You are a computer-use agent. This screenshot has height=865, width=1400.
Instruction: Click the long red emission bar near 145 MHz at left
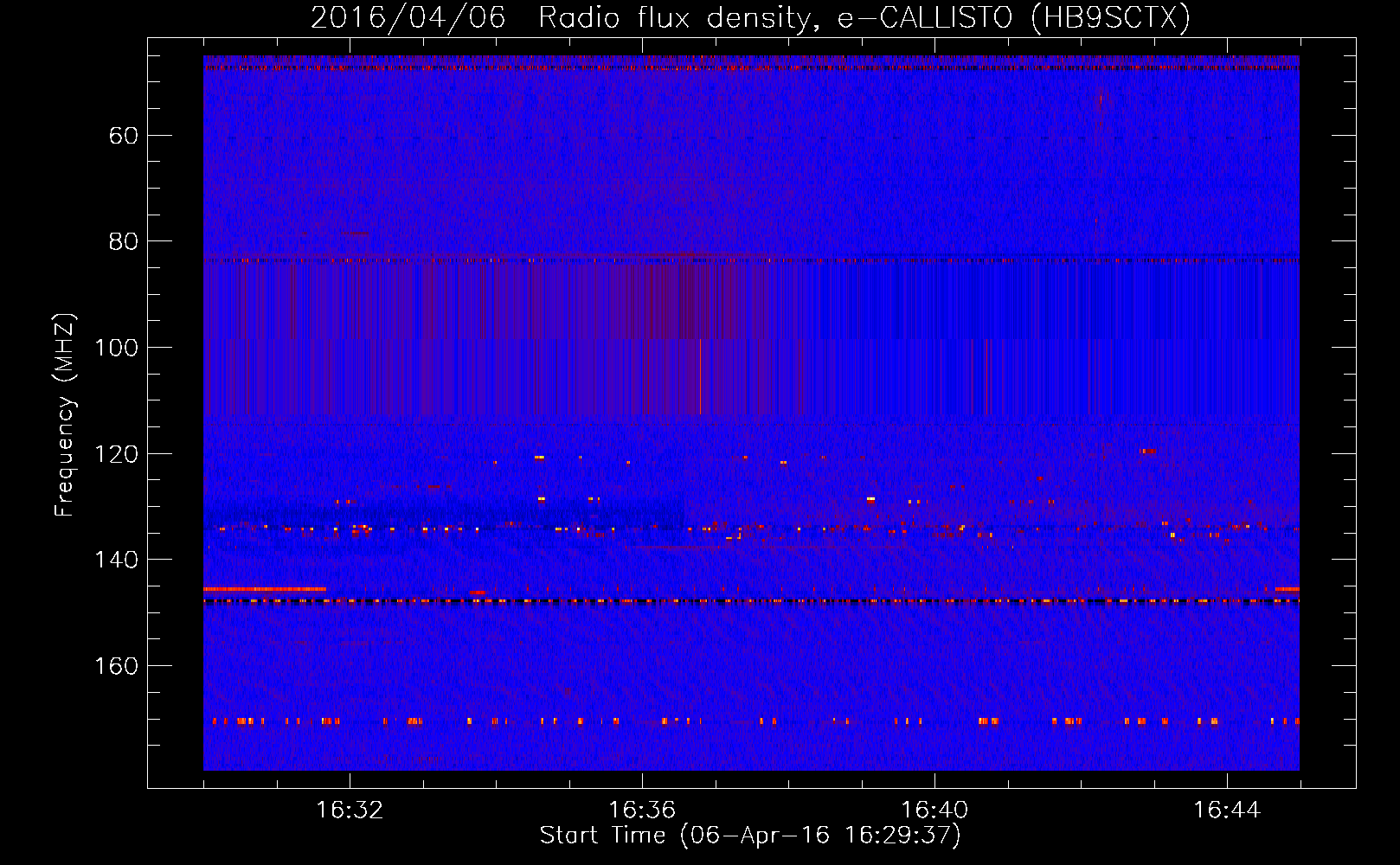(x=265, y=589)
